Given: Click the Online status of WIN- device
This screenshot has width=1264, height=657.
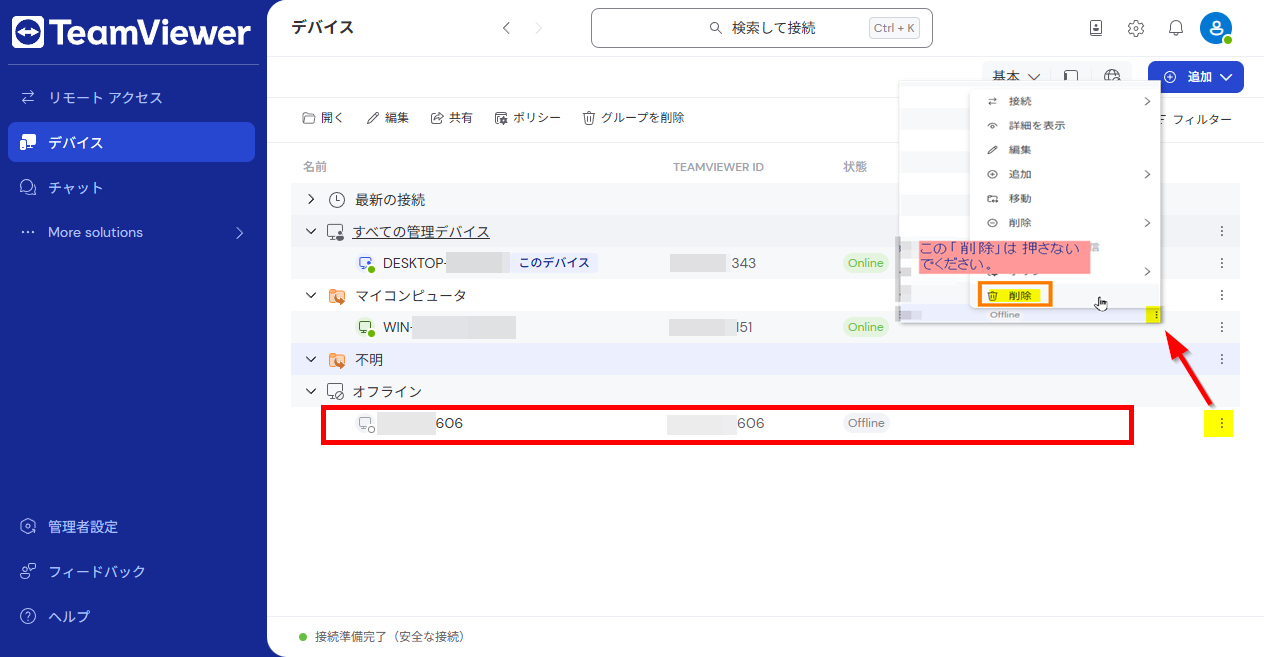Looking at the screenshot, I should click(x=866, y=327).
